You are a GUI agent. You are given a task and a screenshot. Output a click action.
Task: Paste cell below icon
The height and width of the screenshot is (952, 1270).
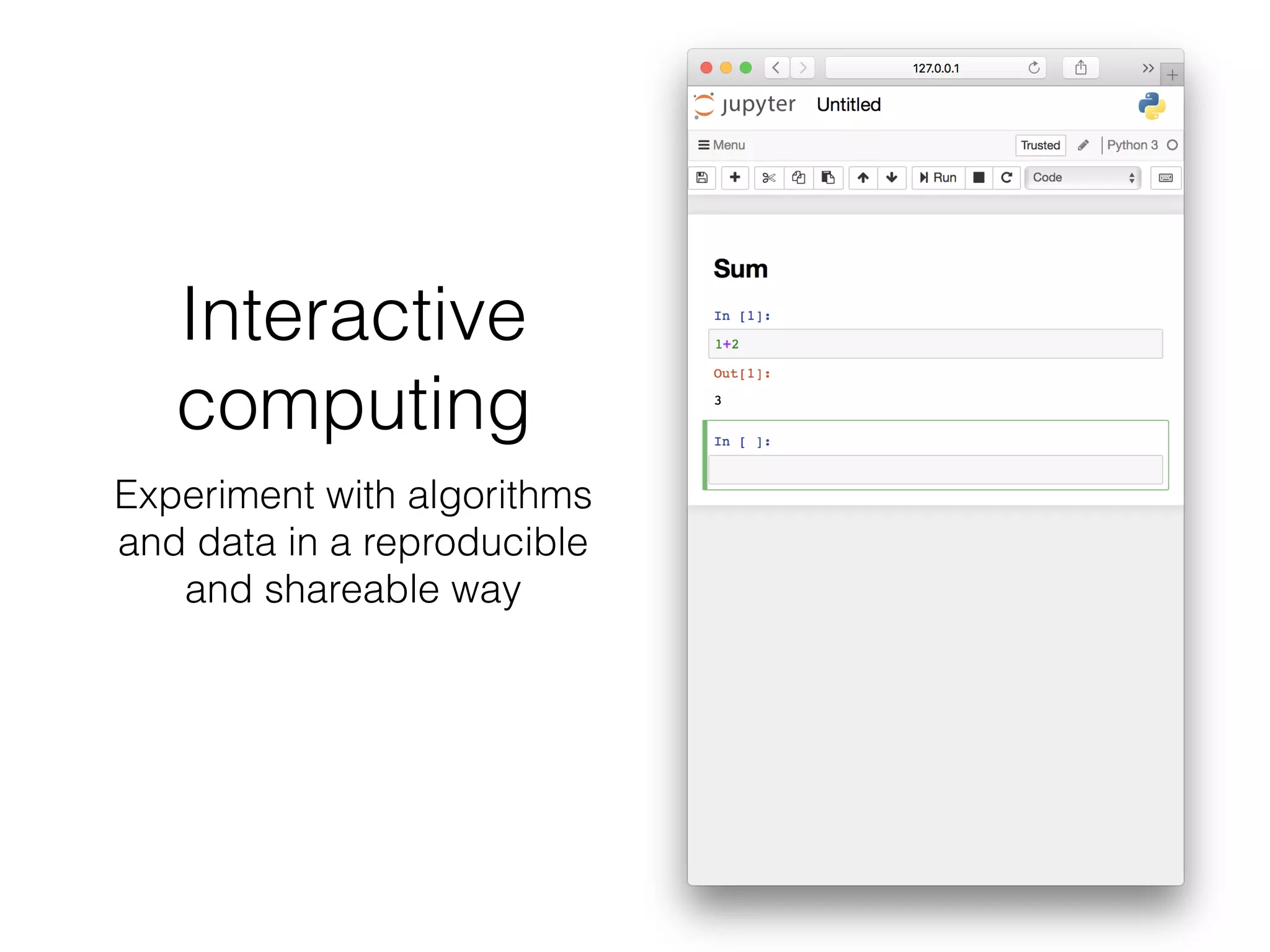coord(828,178)
